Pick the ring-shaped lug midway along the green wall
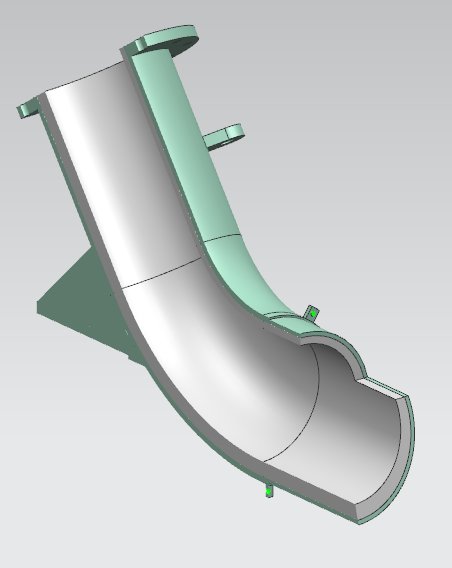Viewport: 452px width, 568px height. click(224, 137)
